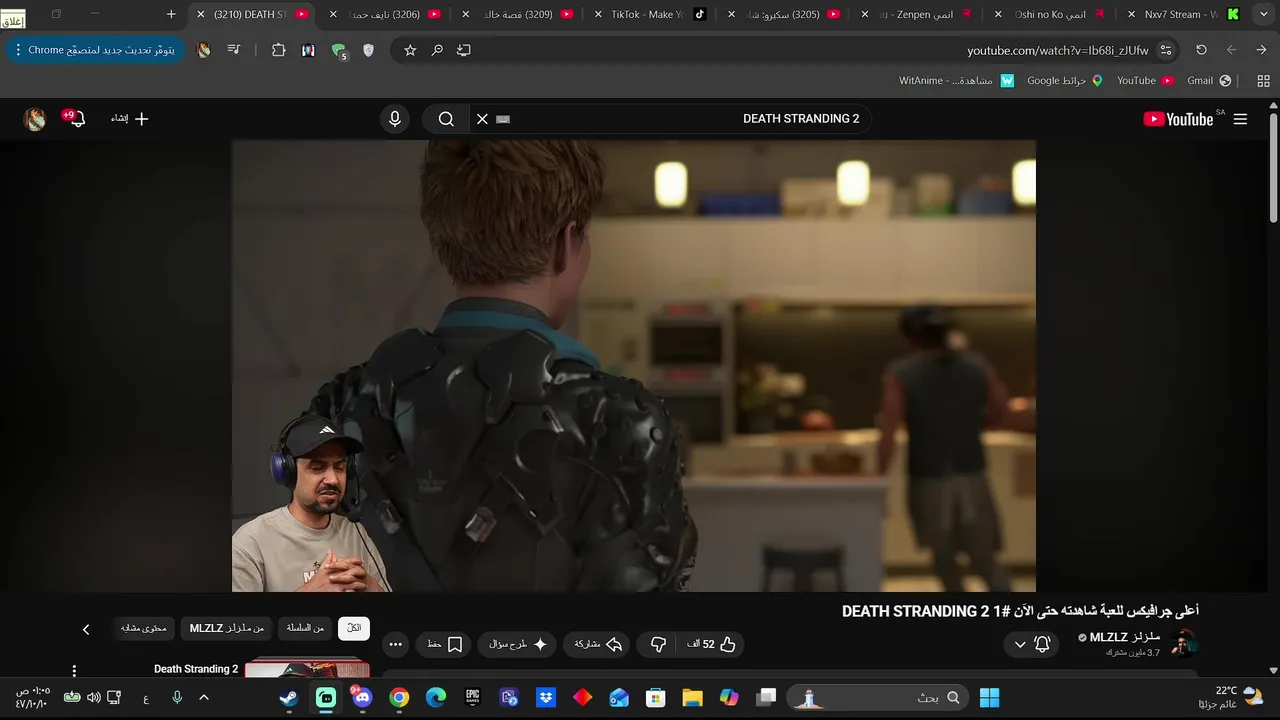Open the Ask a question (طرح سؤال) button
1280x720 pixels.
(x=518, y=644)
